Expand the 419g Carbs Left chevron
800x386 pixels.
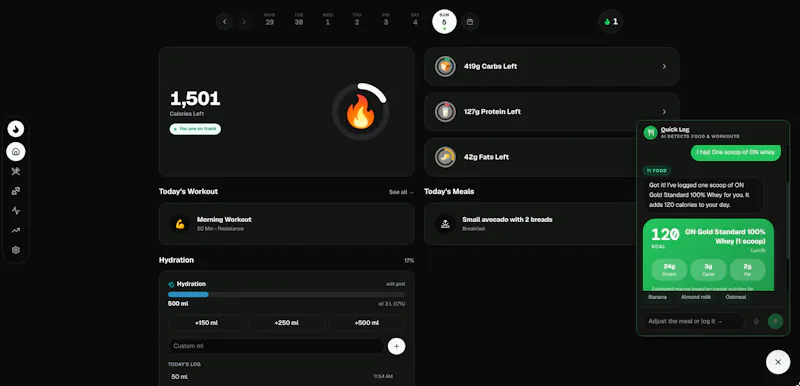pyautogui.click(x=664, y=66)
